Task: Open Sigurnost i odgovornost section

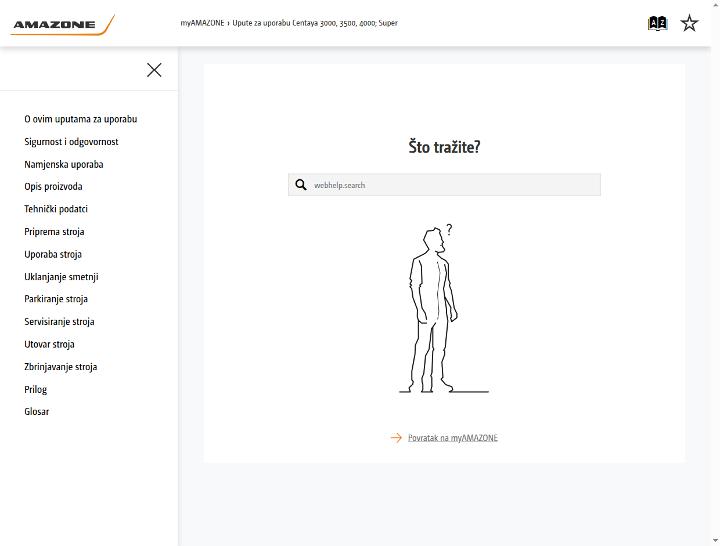Action: click(71, 141)
